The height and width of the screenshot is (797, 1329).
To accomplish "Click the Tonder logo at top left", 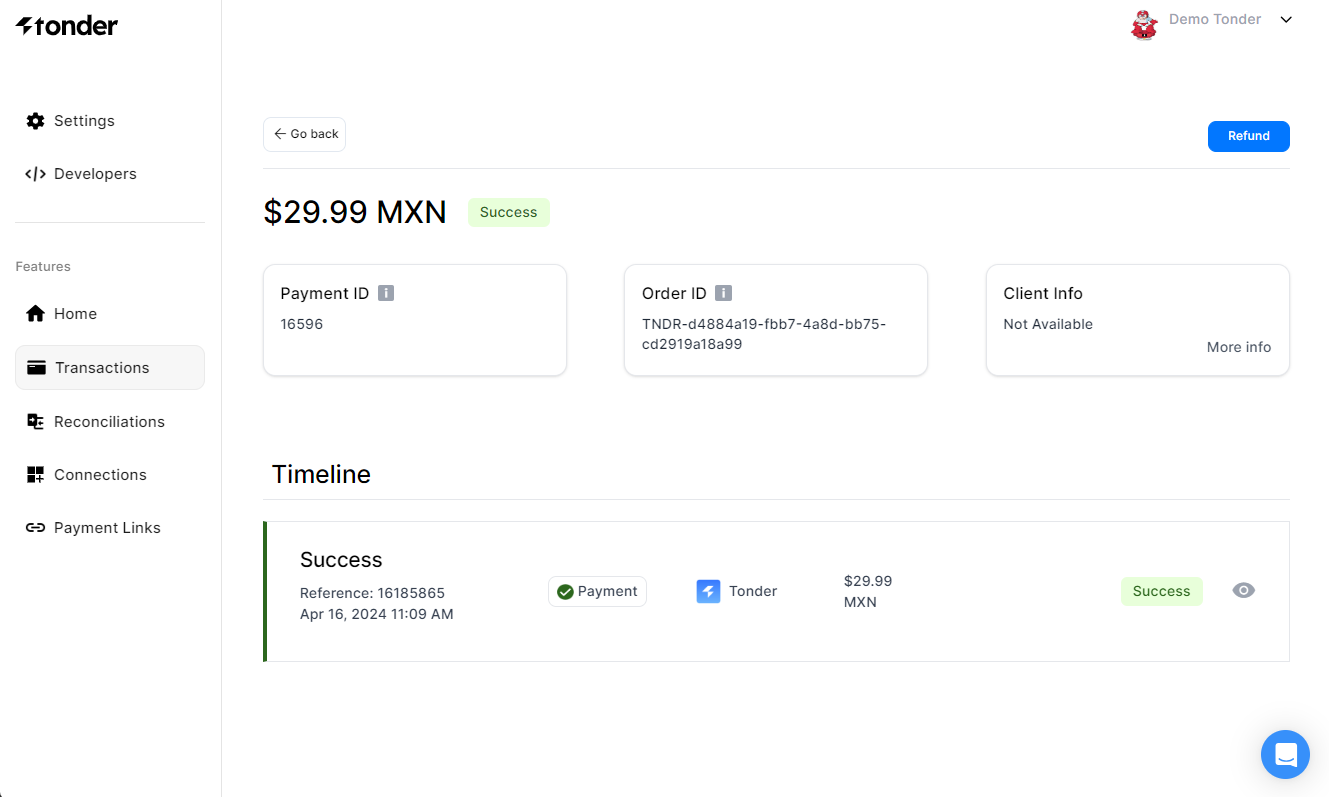I will click(x=67, y=26).
